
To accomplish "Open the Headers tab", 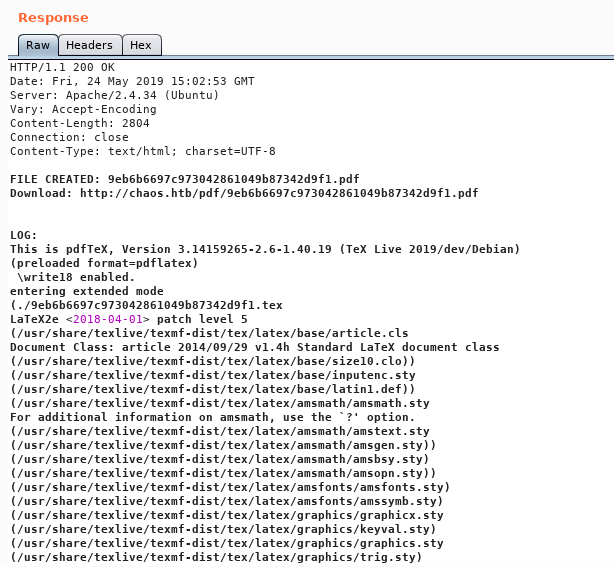I will [90, 45].
